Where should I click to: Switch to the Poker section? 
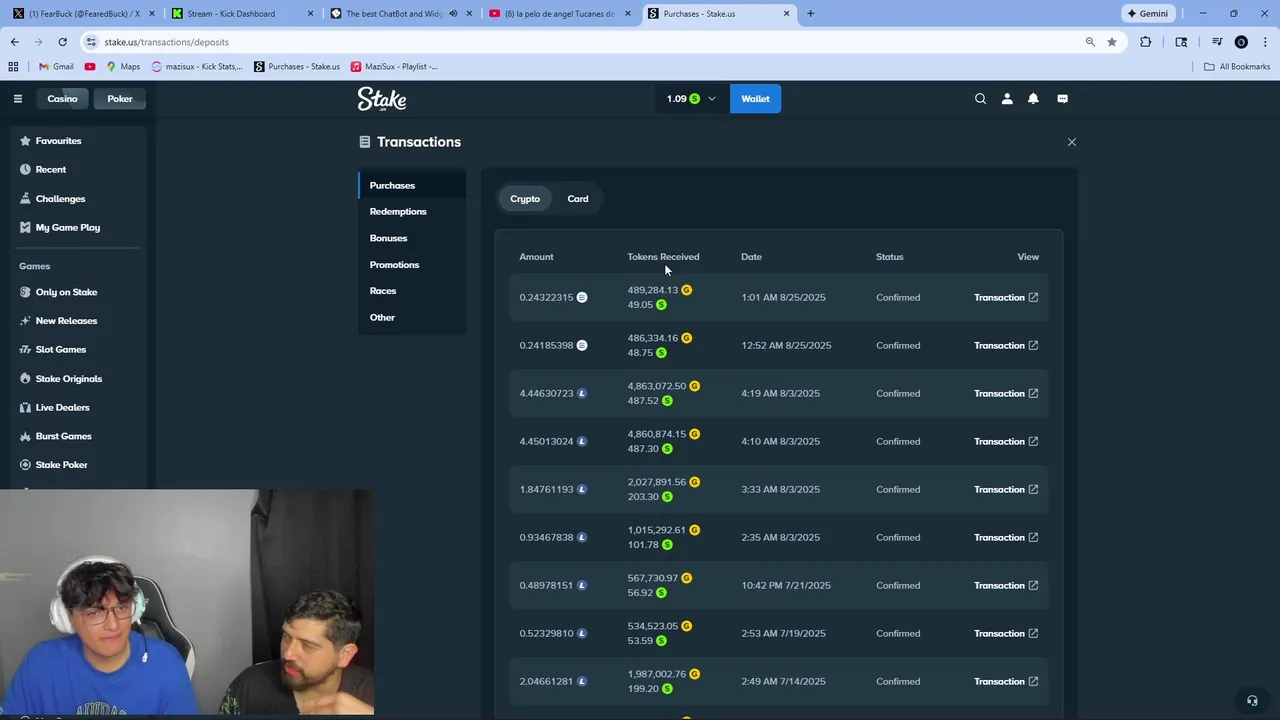click(120, 98)
